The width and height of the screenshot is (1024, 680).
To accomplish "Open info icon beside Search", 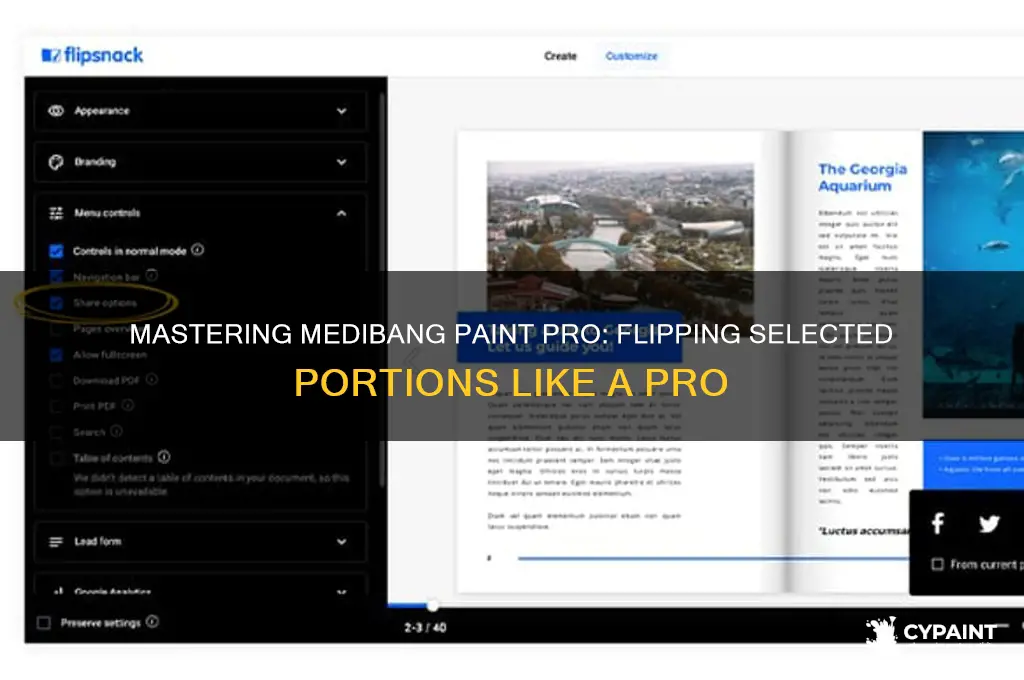I will click(116, 431).
